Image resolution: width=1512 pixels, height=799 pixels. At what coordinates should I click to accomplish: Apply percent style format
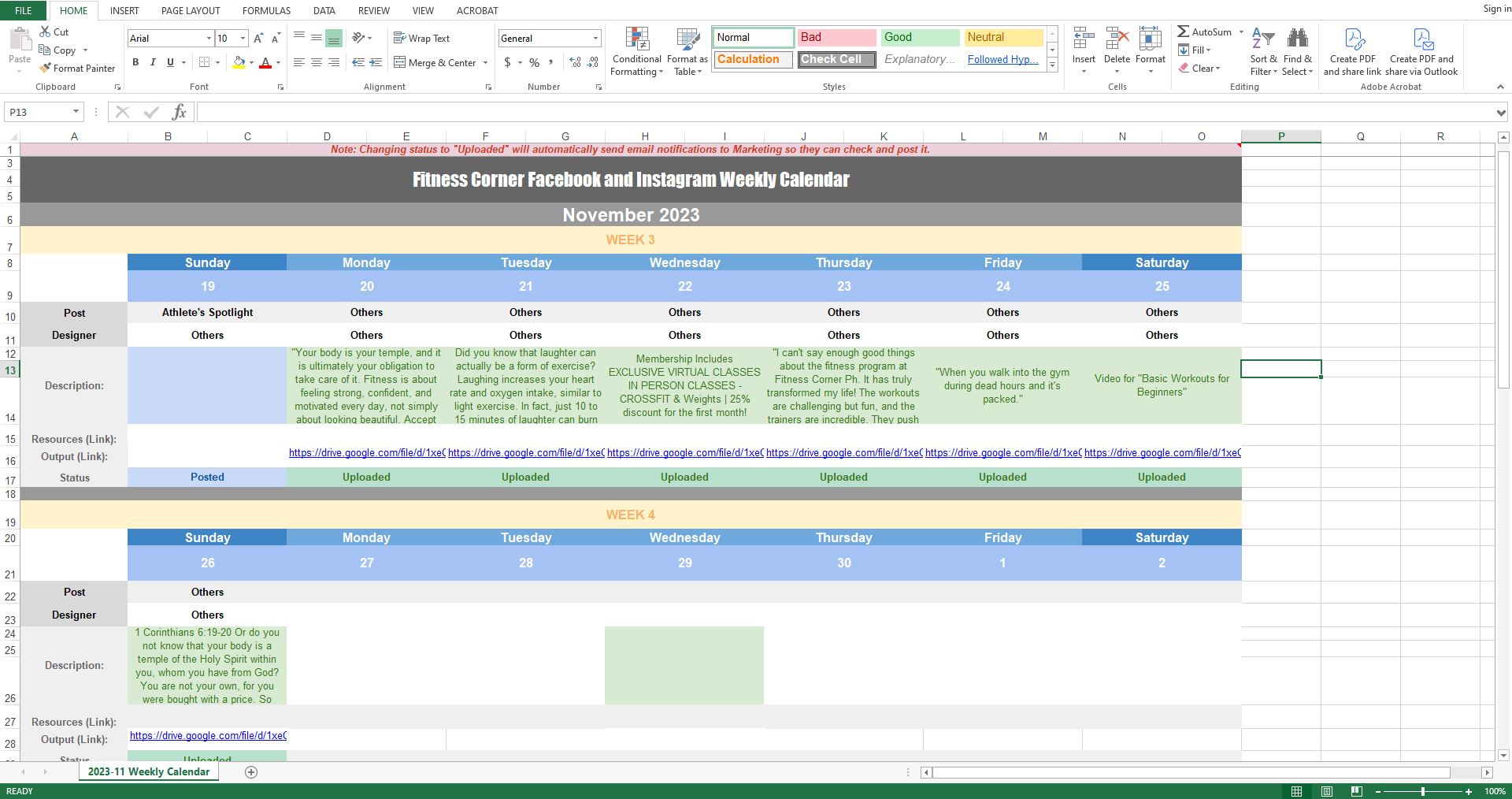tap(535, 62)
